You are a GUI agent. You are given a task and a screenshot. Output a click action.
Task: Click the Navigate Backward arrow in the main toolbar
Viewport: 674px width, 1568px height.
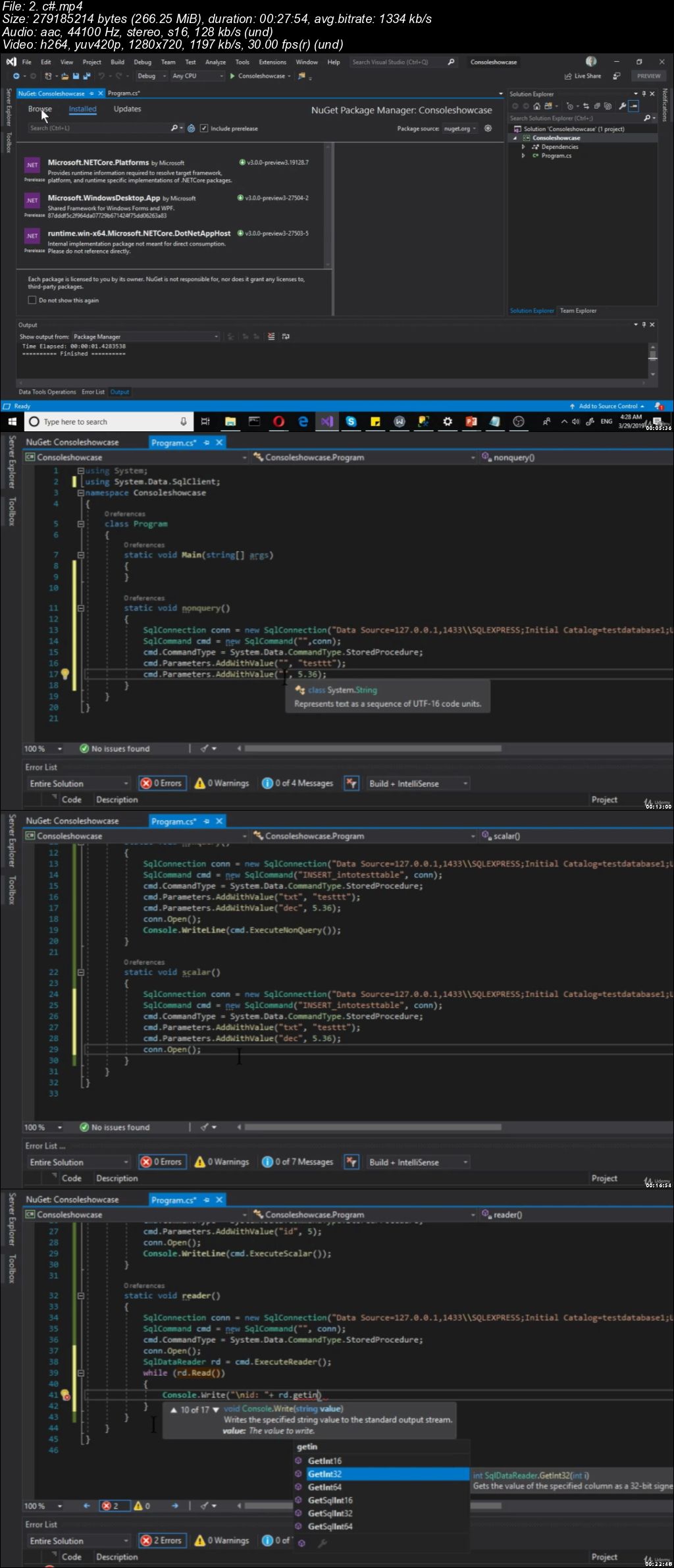[16, 76]
